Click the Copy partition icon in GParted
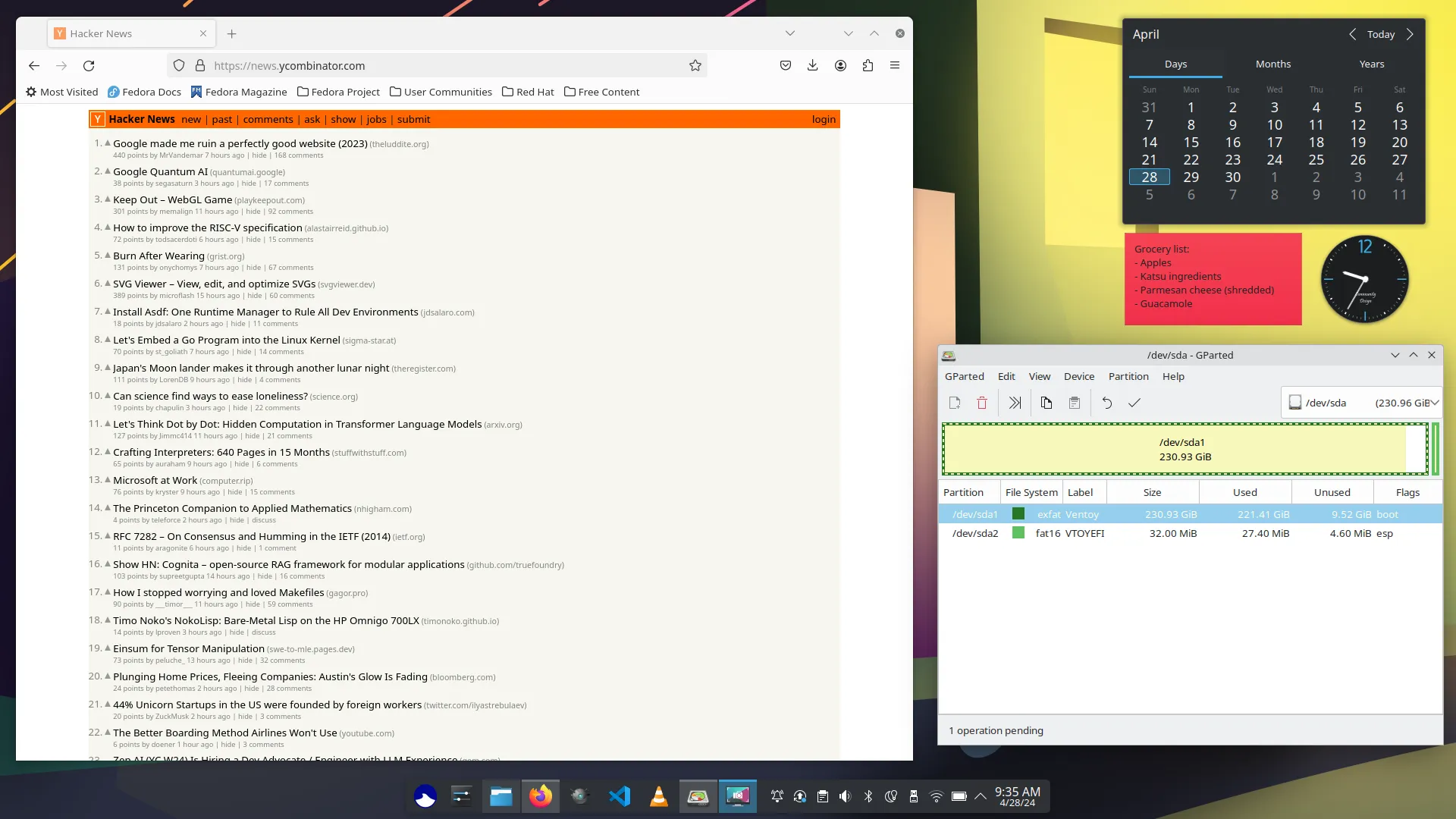 click(x=1046, y=403)
